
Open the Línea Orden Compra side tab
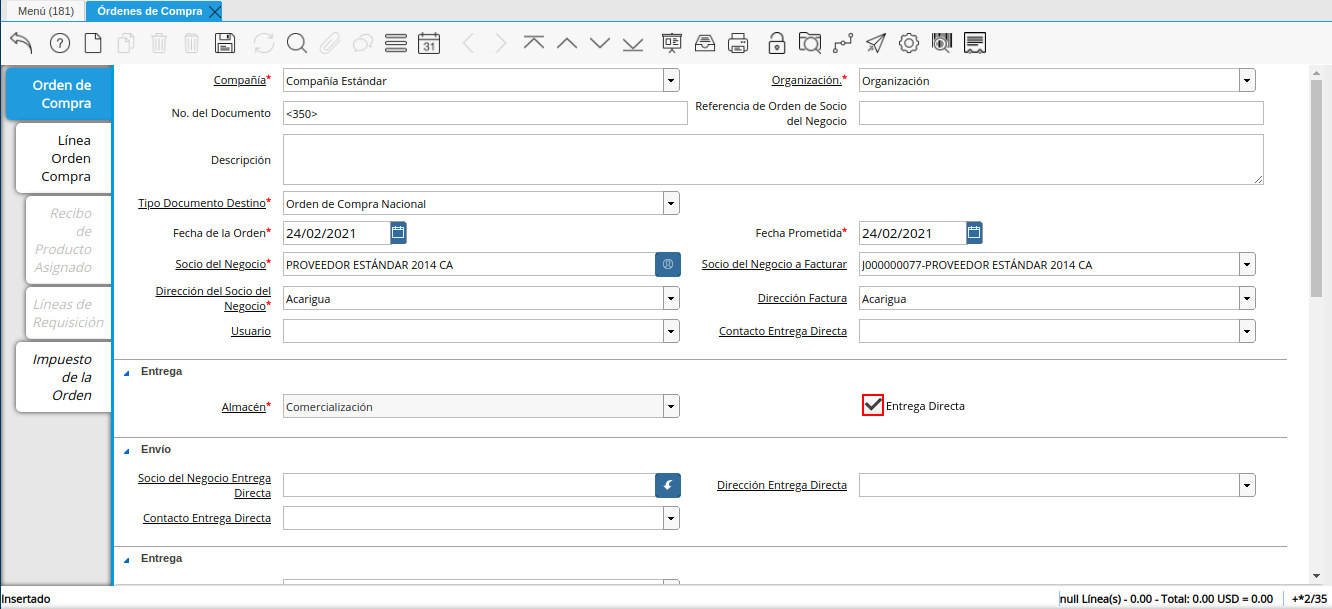[x=65, y=158]
